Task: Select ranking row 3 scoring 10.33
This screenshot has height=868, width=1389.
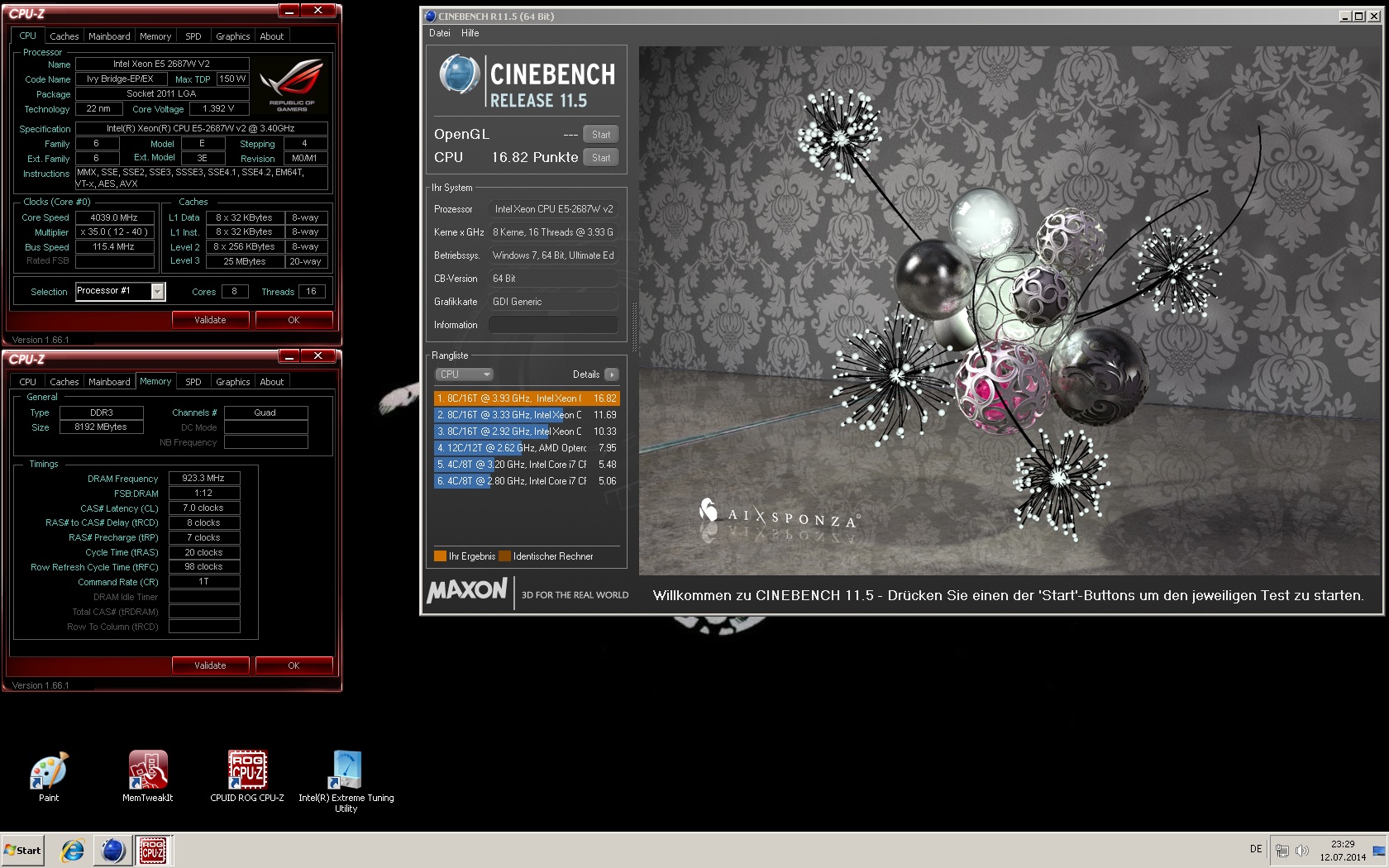Action: (x=527, y=432)
